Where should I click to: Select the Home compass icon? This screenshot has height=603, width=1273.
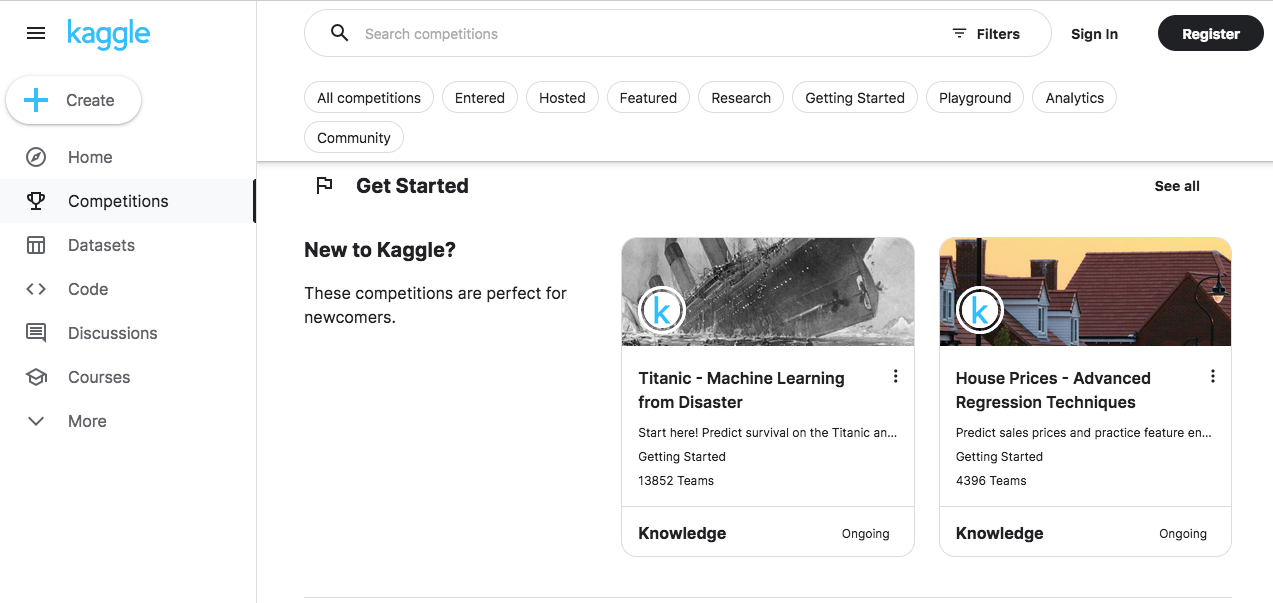coord(36,157)
